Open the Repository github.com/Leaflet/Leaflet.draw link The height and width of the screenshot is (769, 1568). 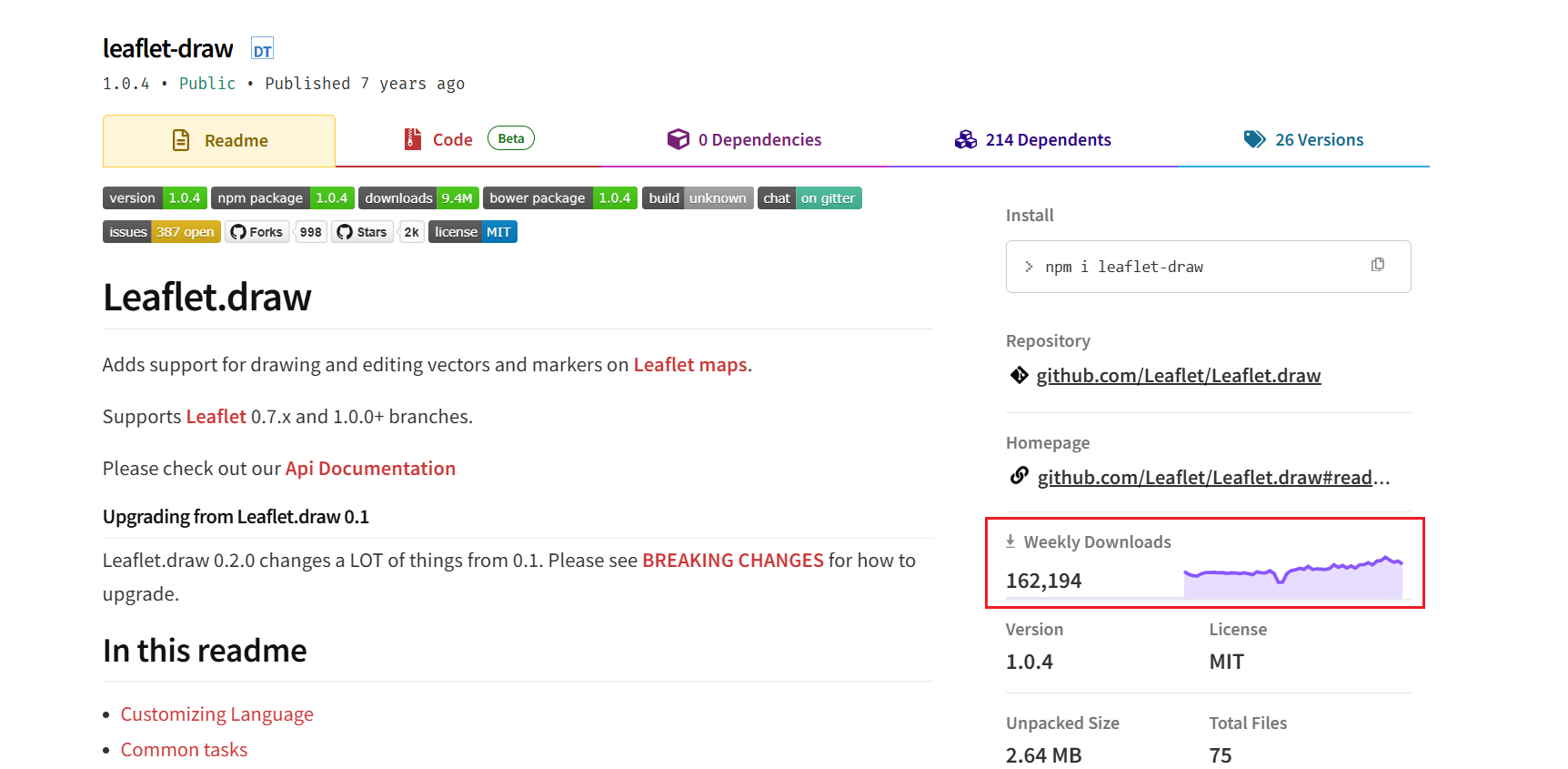coord(1179,376)
